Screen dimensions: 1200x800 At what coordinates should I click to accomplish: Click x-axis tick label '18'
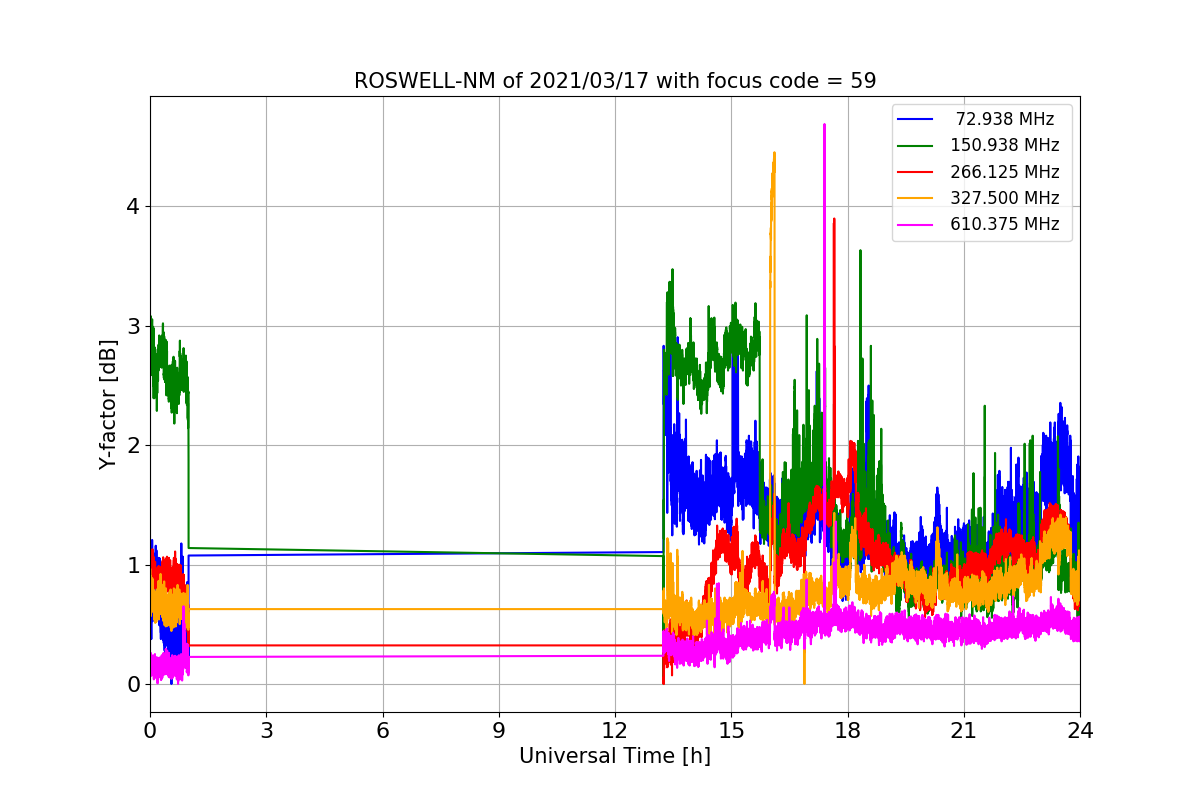pos(848,731)
